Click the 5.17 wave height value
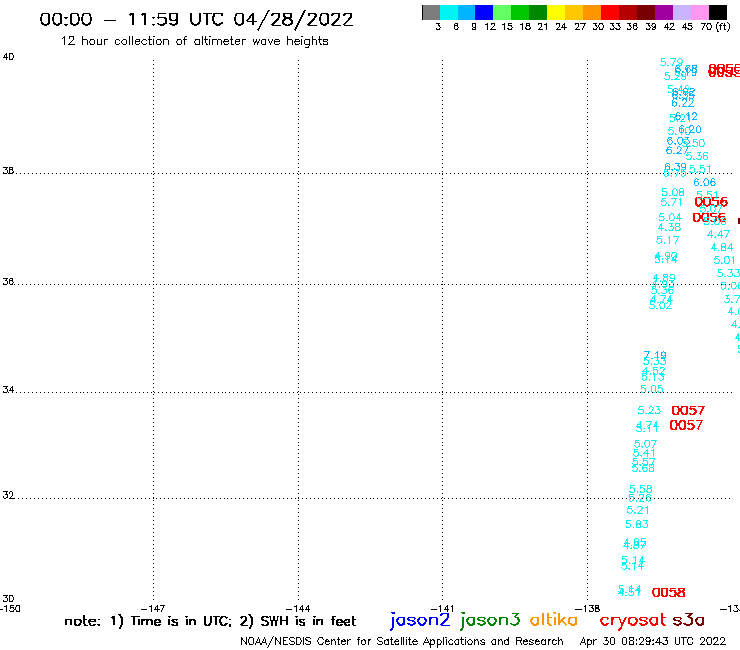The image size is (740, 650). [668, 240]
